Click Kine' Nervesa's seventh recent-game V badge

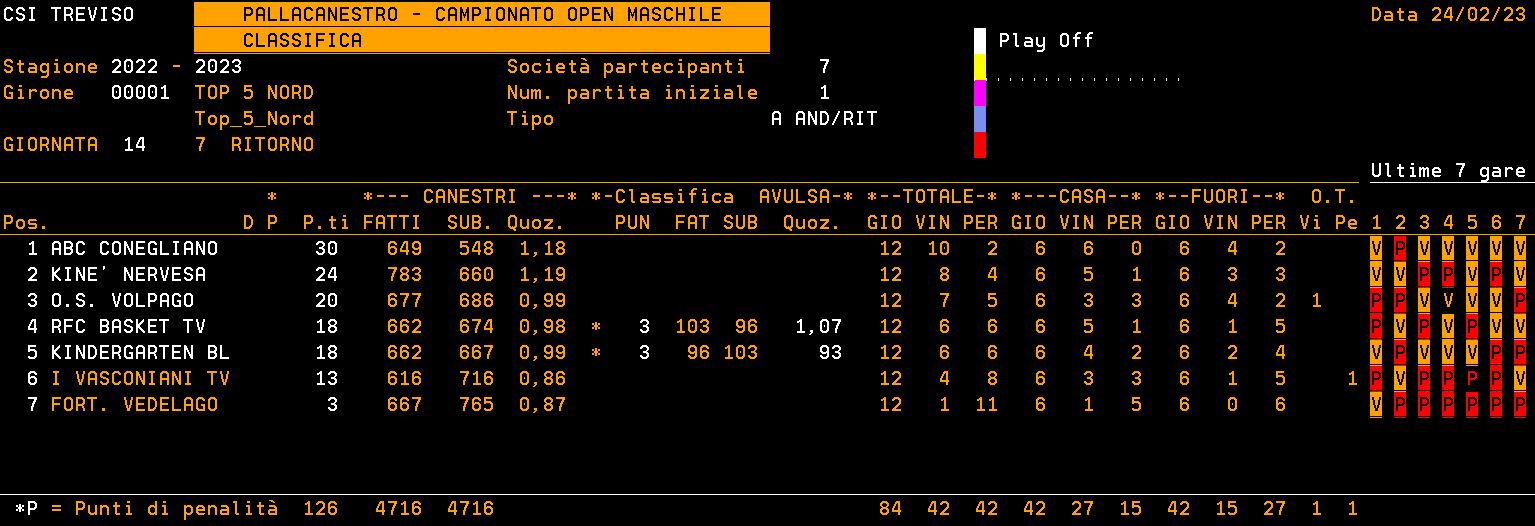tap(1520, 275)
